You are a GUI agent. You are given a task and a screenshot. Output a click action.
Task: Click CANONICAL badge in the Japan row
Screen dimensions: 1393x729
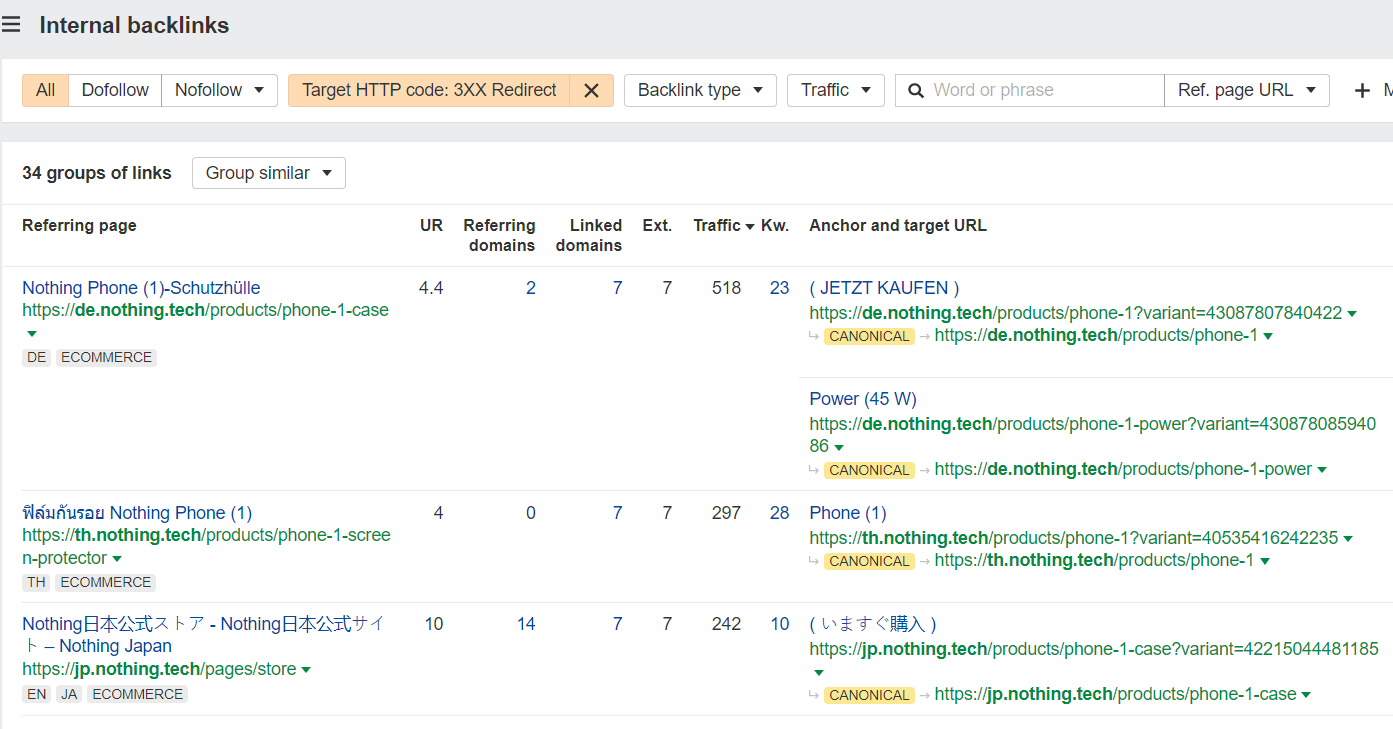coord(869,695)
